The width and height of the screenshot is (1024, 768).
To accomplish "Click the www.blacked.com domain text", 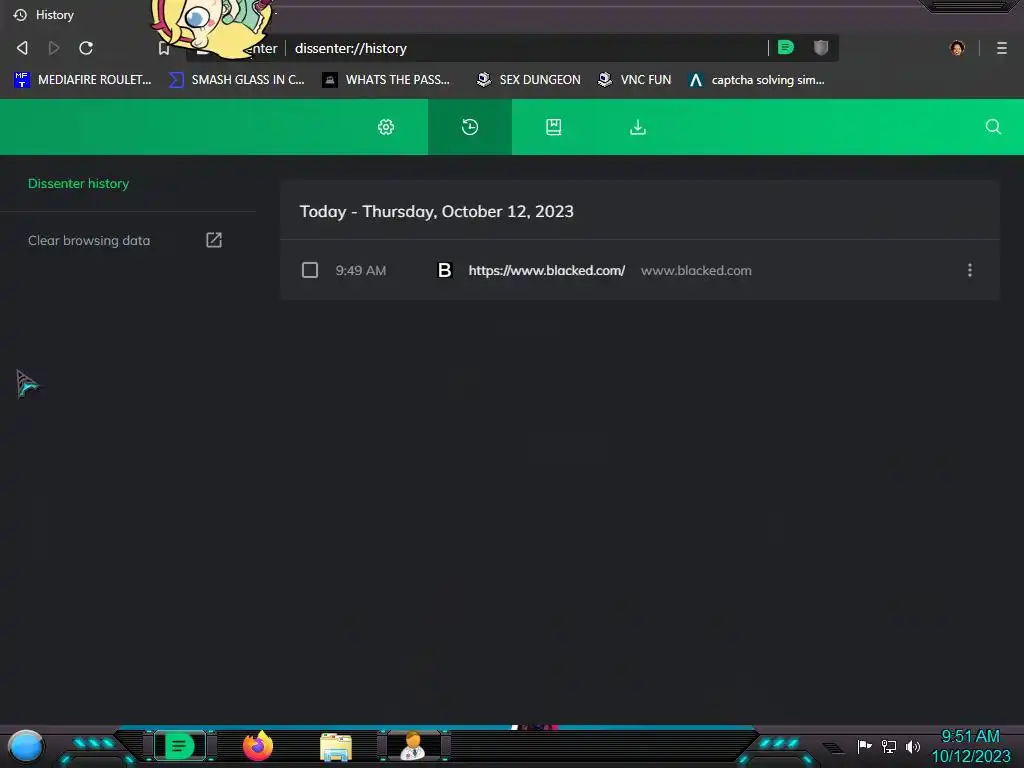I will click(696, 270).
